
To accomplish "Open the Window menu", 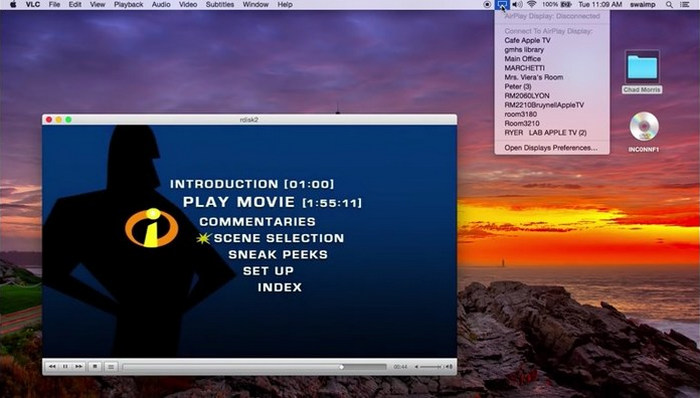I will (255, 4).
